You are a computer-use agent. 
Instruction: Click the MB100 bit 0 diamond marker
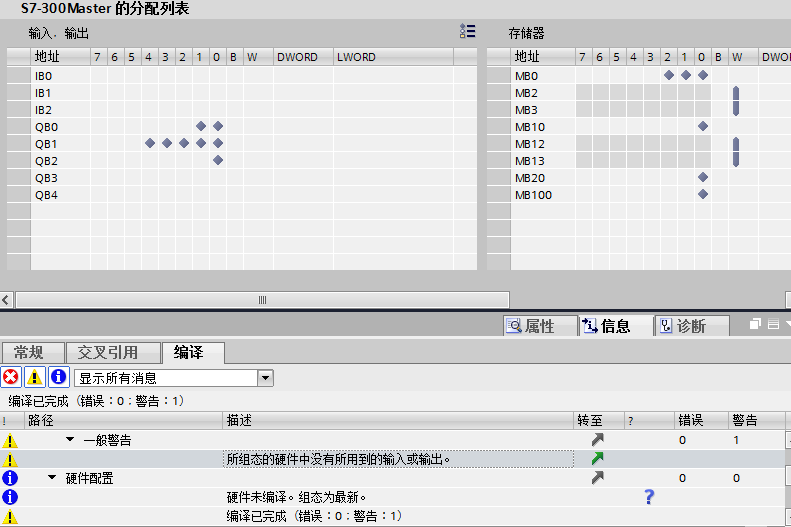[703, 194]
